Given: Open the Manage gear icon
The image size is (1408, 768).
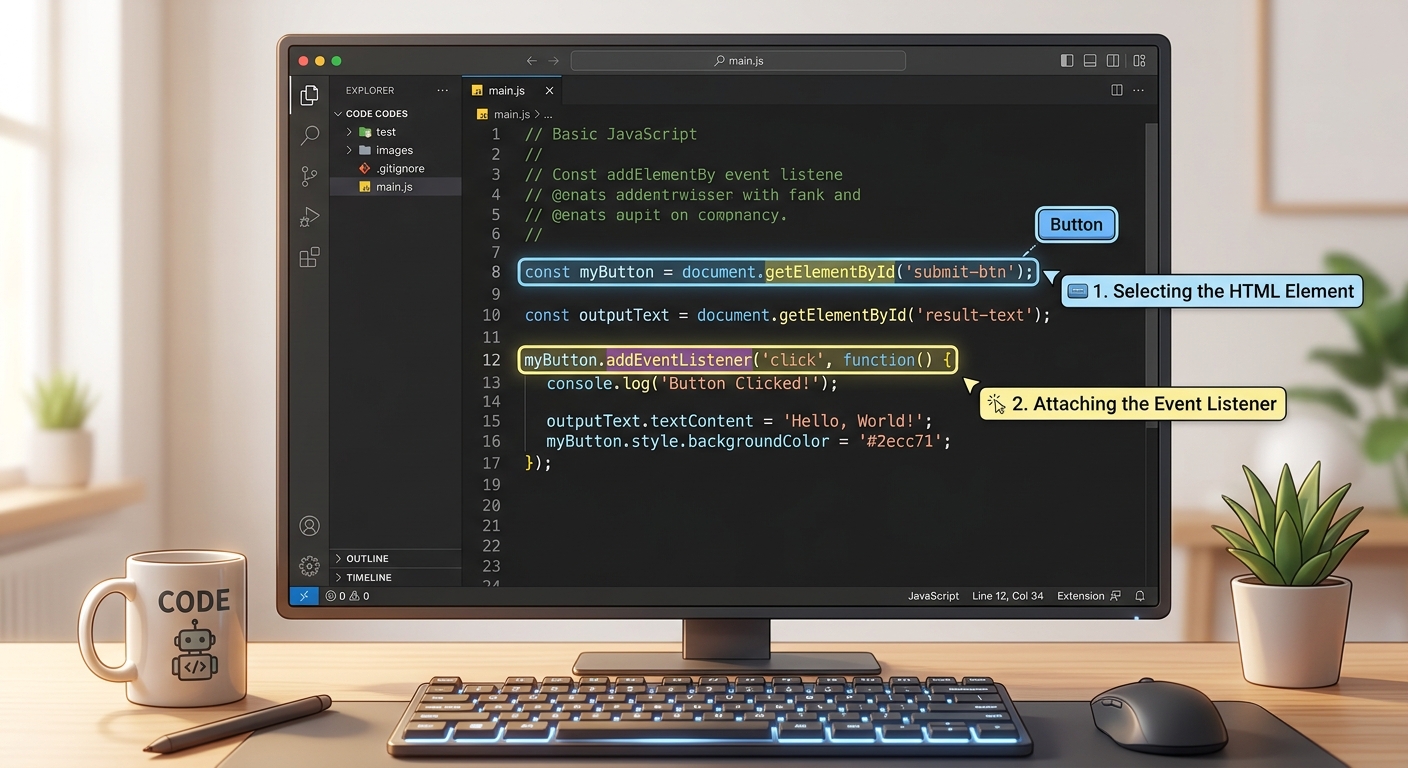Looking at the screenshot, I should coord(309,565).
